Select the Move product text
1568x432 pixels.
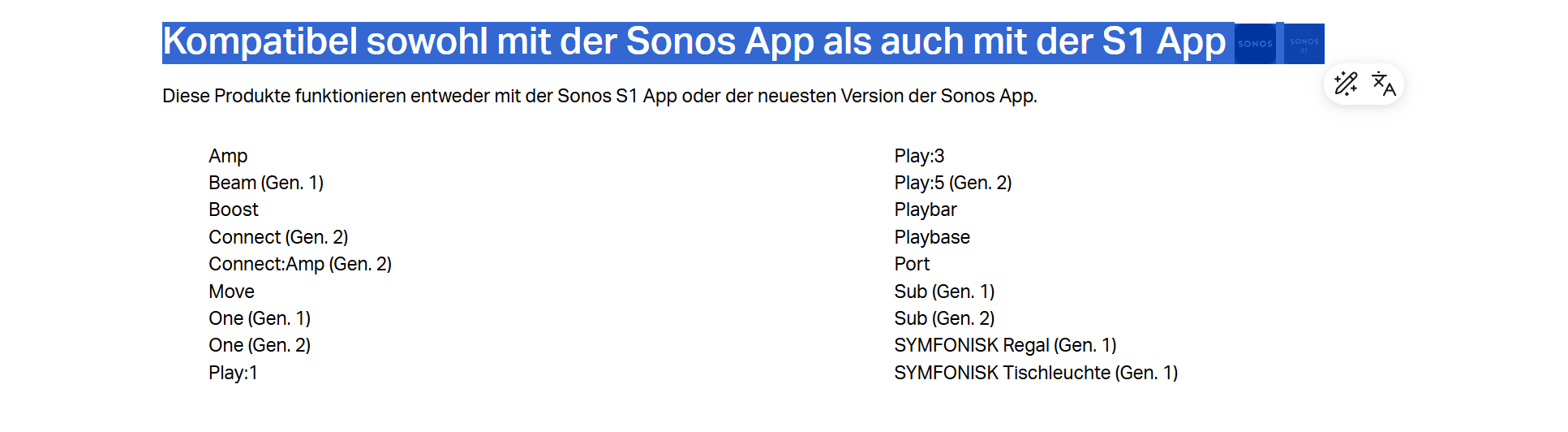231,292
